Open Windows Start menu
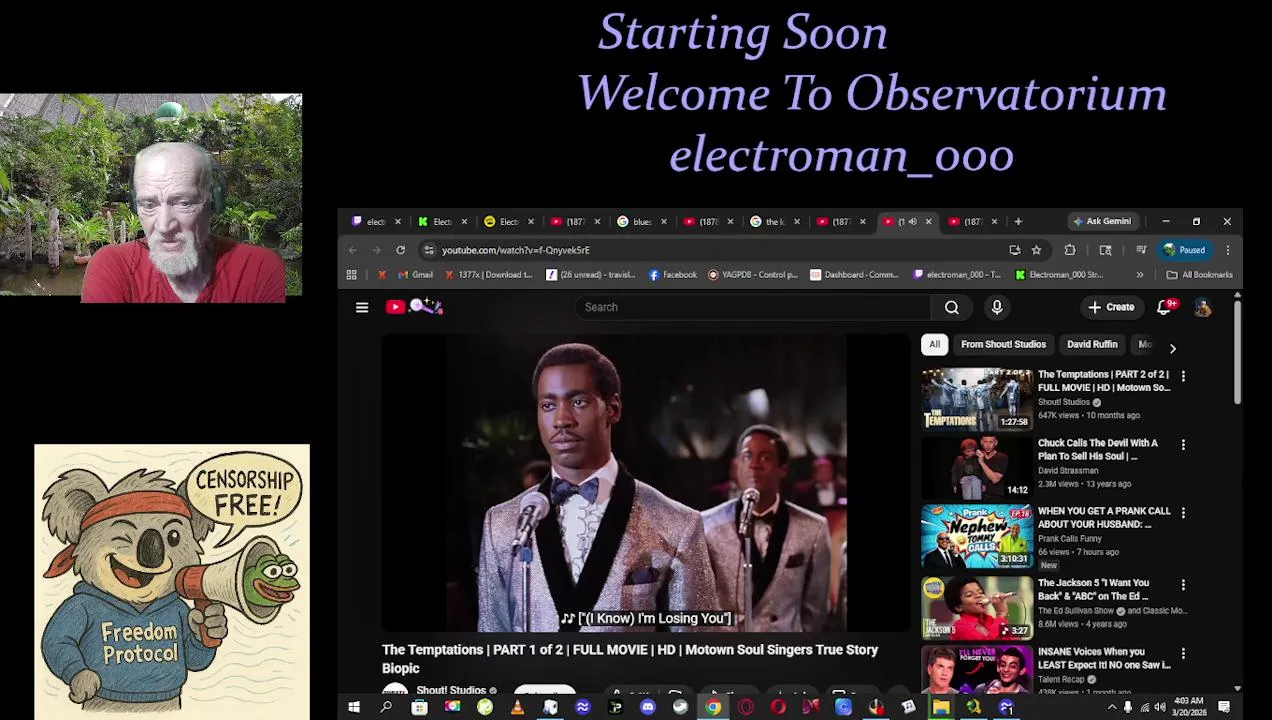1272x720 pixels. (x=353, y=708)
